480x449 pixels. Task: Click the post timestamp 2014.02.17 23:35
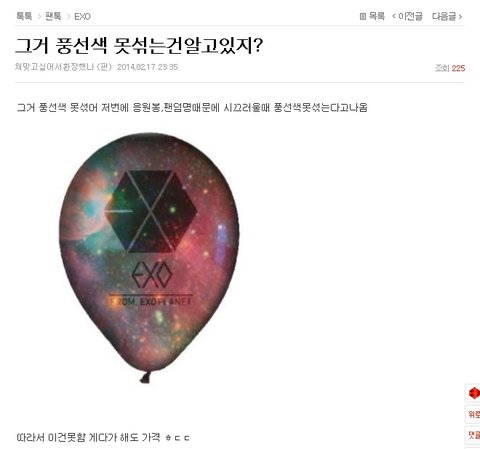(x=147, y=67)
